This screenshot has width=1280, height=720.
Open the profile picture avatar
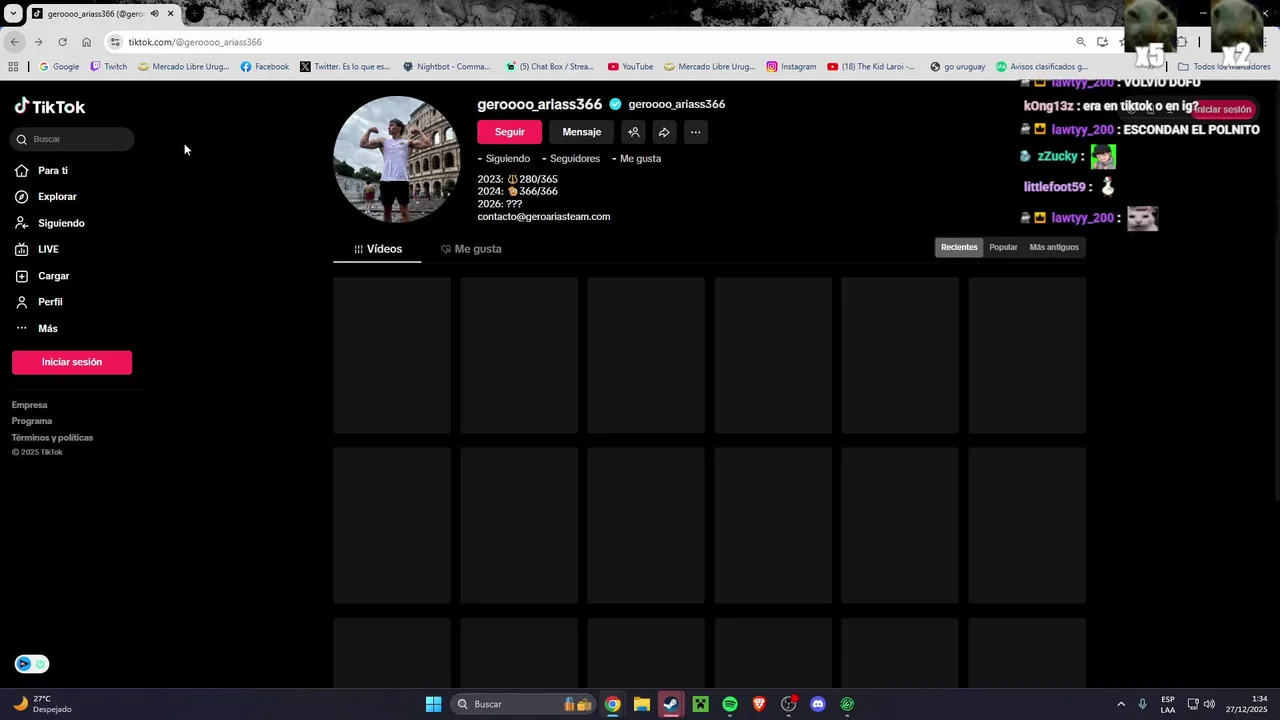point(397,159)
